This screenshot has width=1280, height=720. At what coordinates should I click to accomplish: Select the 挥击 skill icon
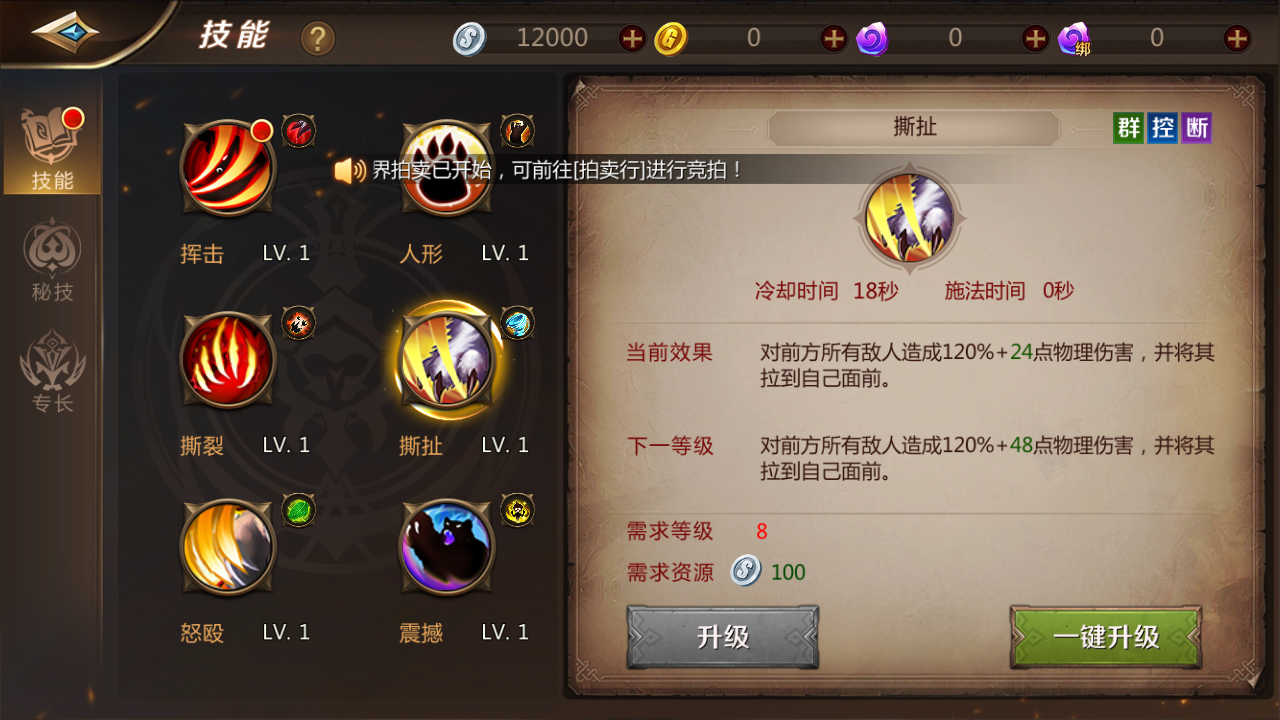coord(227,168)
